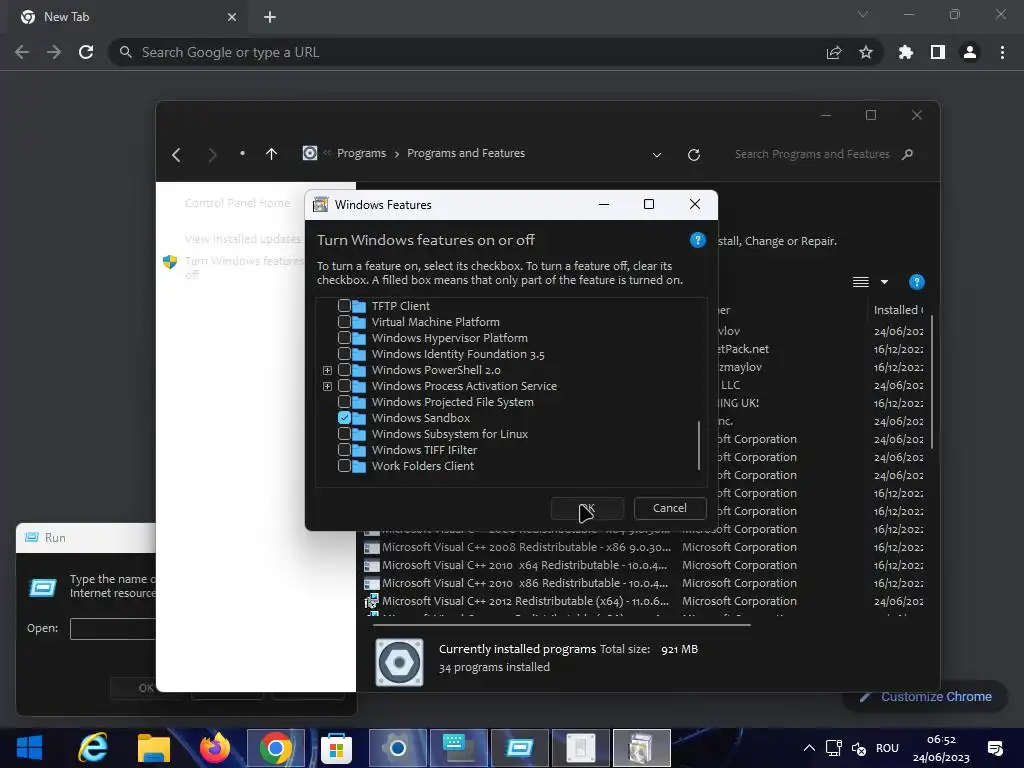Refresh the Programs and Features window

(x=694, y=155)
